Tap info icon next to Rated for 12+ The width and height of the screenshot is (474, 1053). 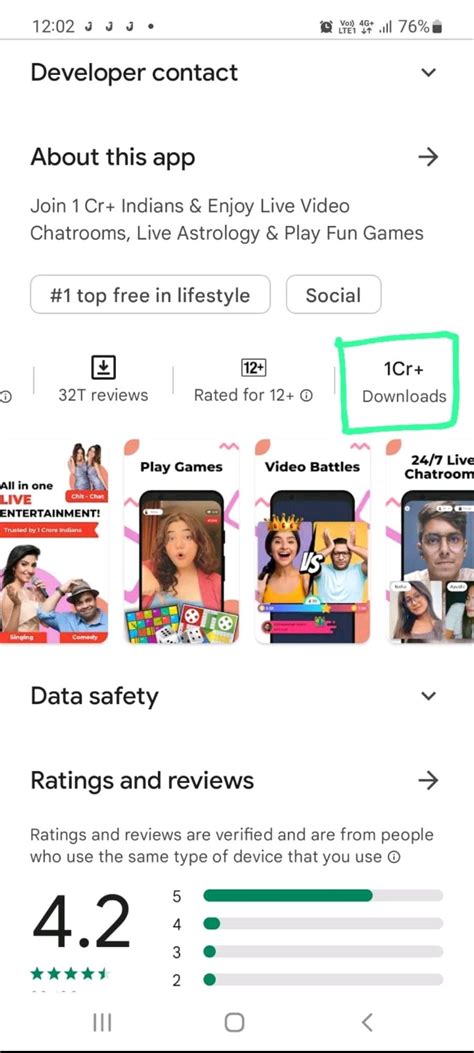pyautogui.click(x=307, y=396)
